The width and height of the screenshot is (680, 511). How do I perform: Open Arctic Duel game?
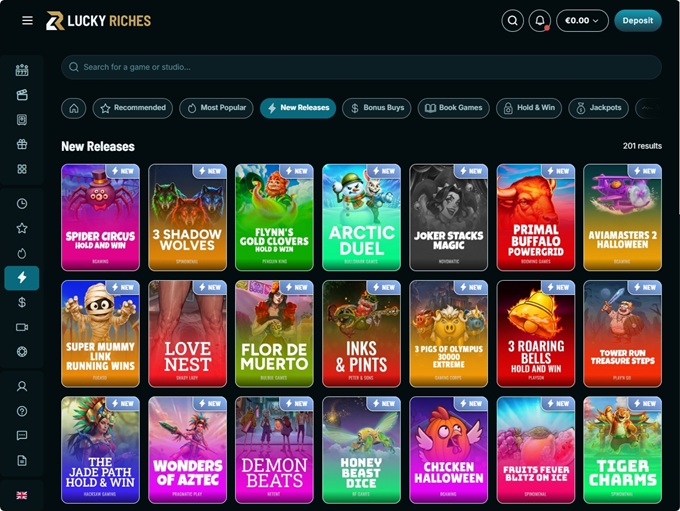361,217
